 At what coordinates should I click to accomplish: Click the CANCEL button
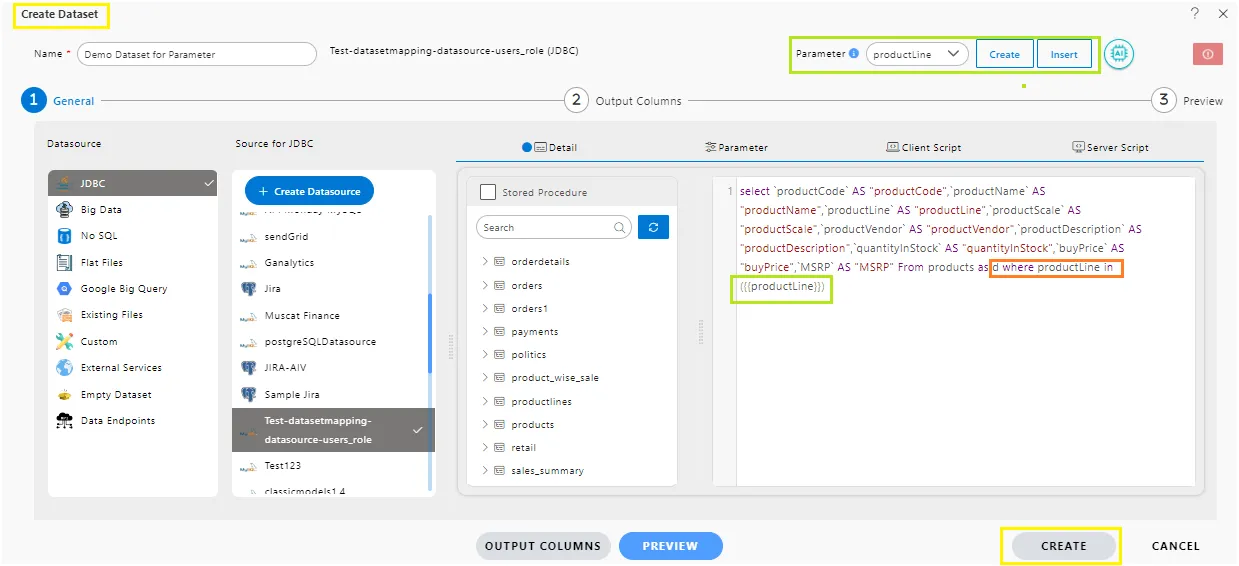pos(1175,546)
